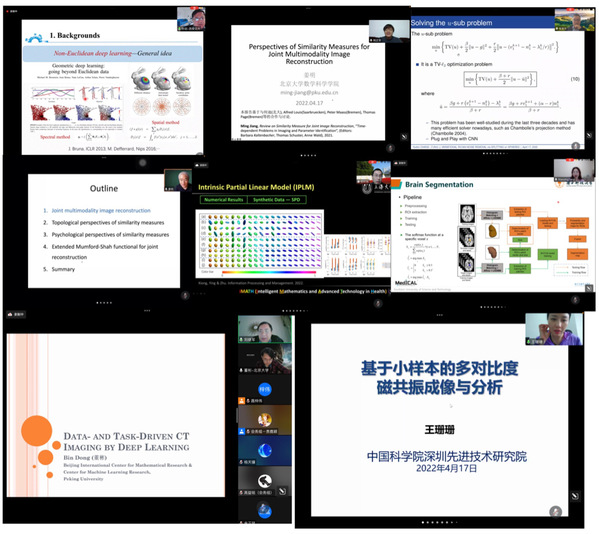
Task: Click pen icon beside the u-sub problem slide
Action: click(x=589, y=135)
